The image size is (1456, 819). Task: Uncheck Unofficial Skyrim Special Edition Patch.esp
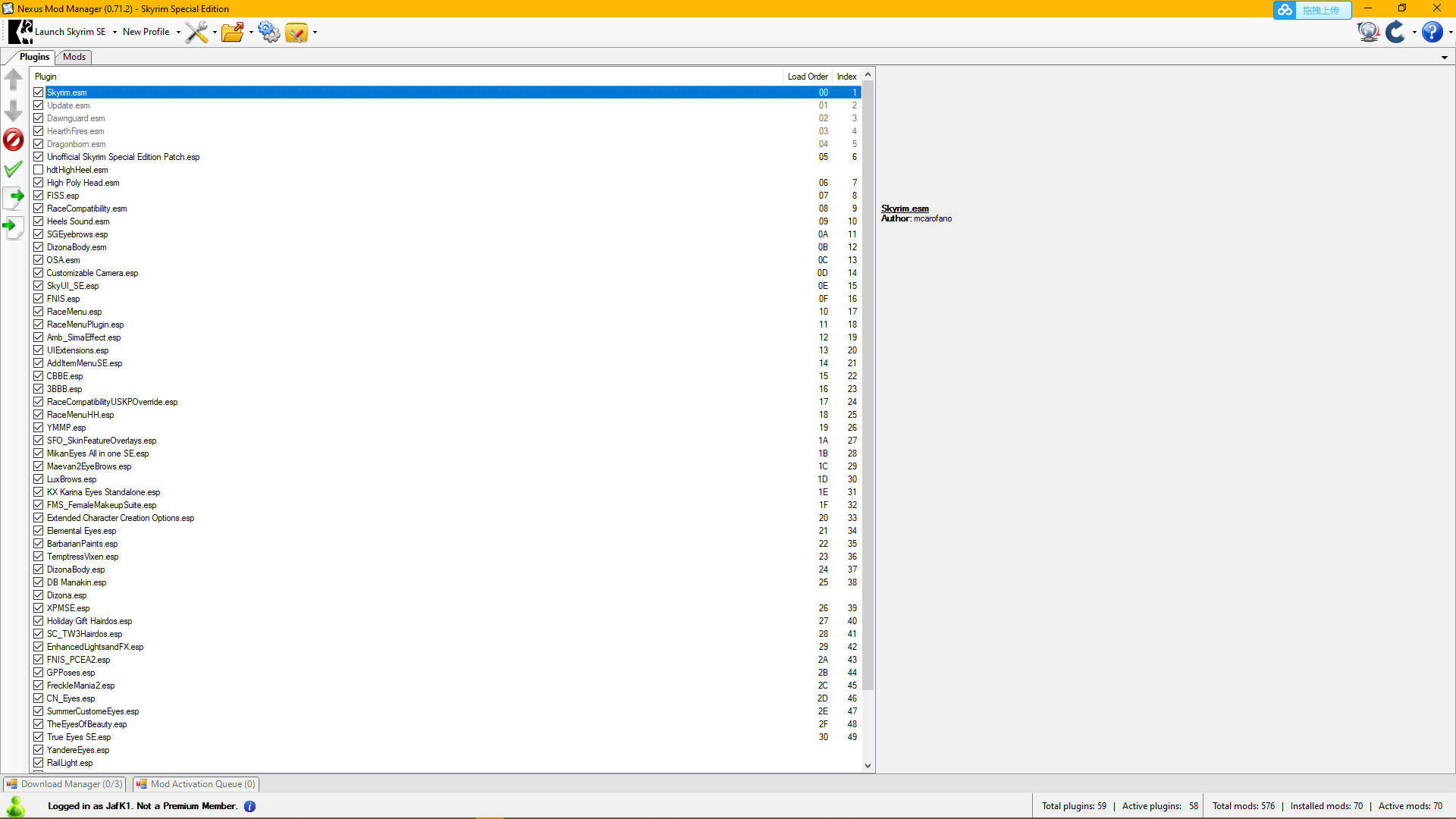[38, 157]
